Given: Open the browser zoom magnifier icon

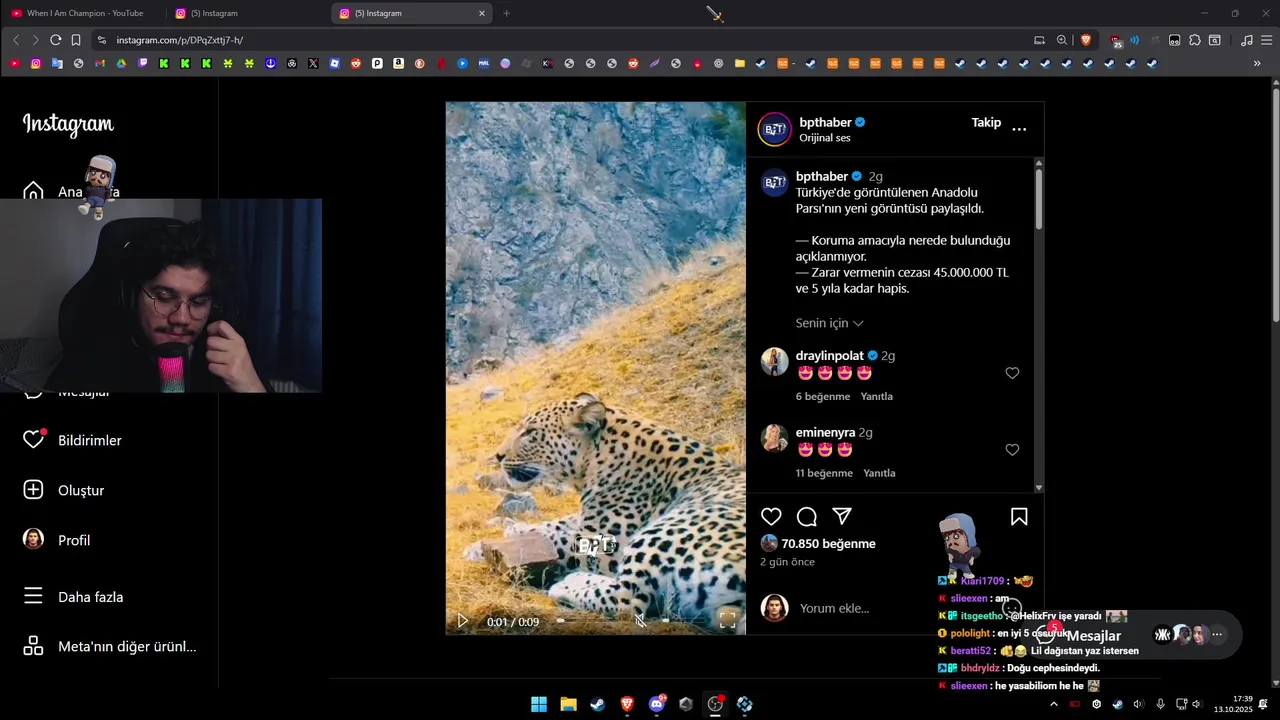Looking at the screenshot, I should [x=1062, y=40].
